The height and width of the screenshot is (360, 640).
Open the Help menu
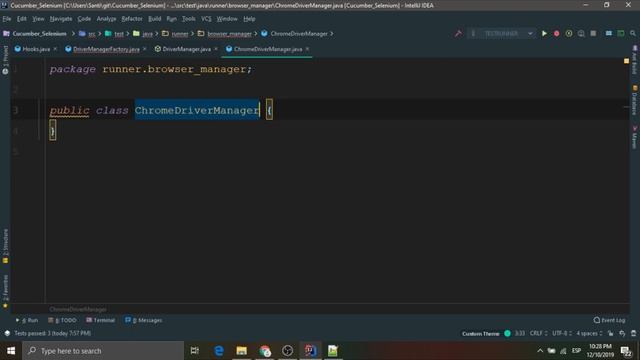[x=249, y=19]
